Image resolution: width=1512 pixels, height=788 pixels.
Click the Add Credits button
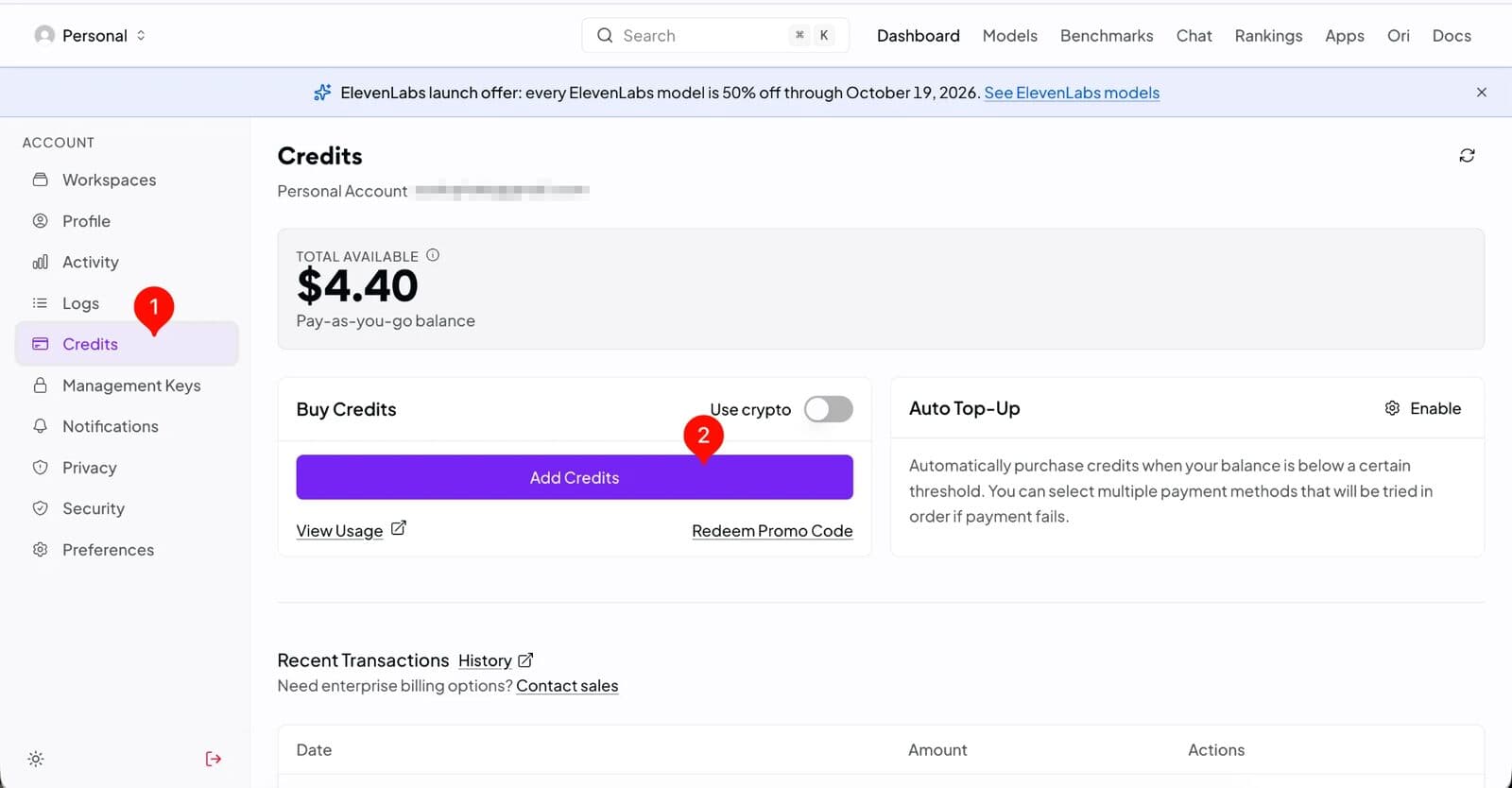tap(575, 477)
